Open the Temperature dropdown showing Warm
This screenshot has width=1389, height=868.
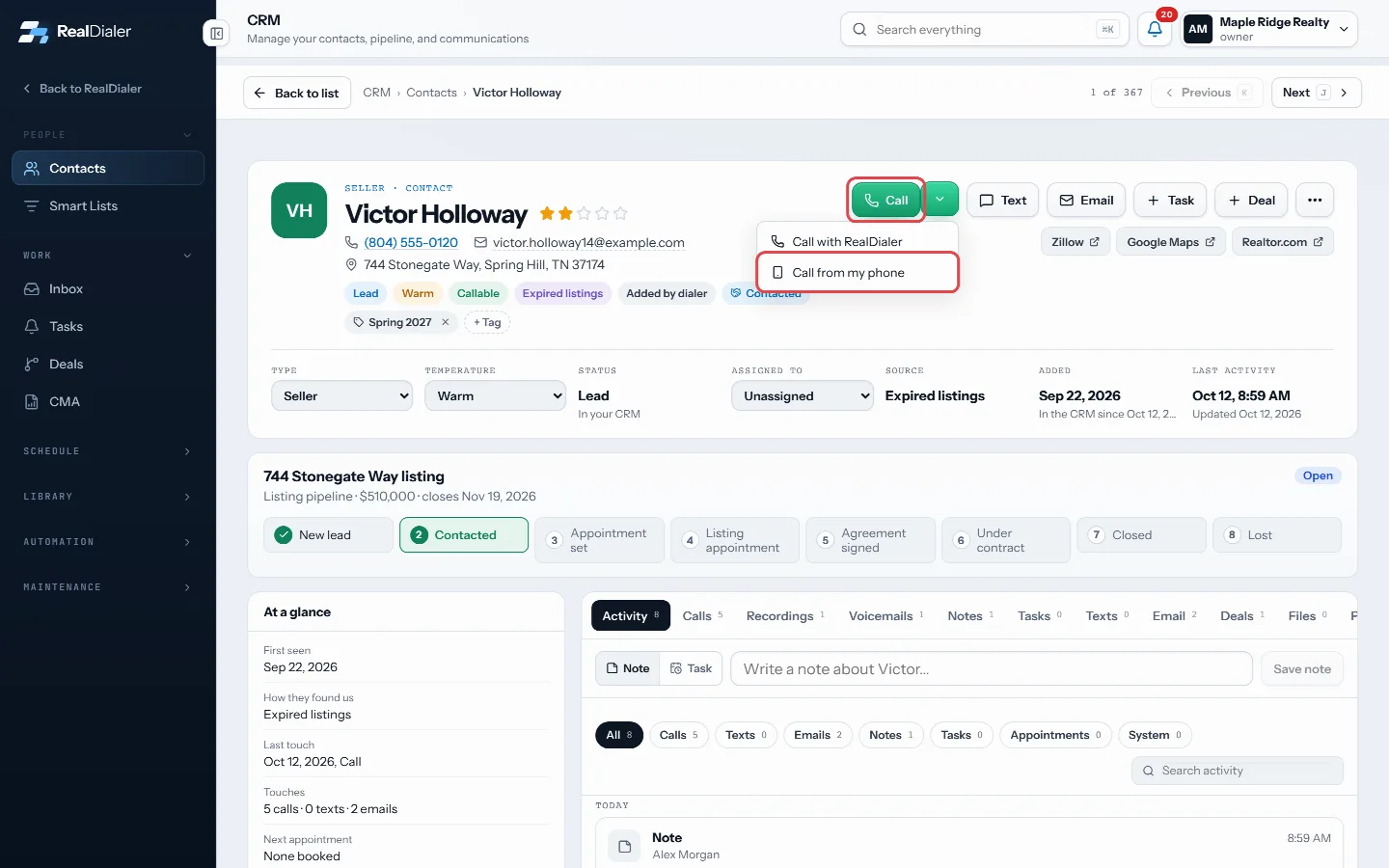pos(495,396)
